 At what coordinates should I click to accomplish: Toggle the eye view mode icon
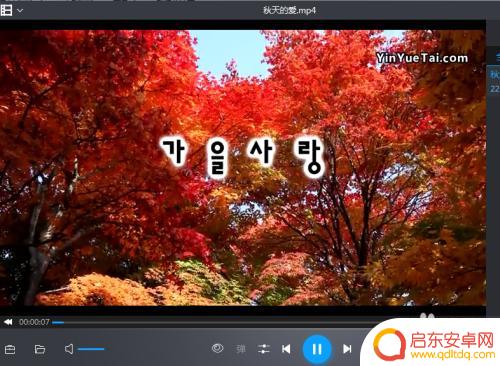pos(217,348)
